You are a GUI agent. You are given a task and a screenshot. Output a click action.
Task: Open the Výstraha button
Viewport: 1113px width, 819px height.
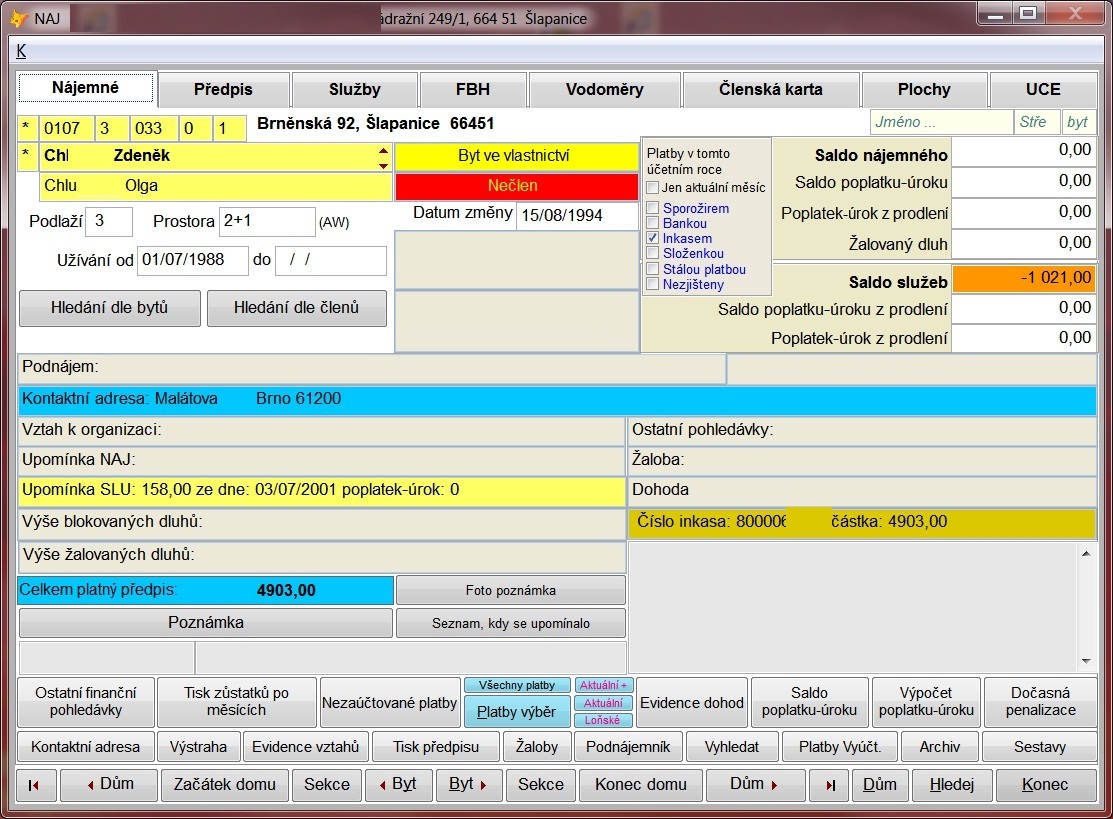(199, 747)
